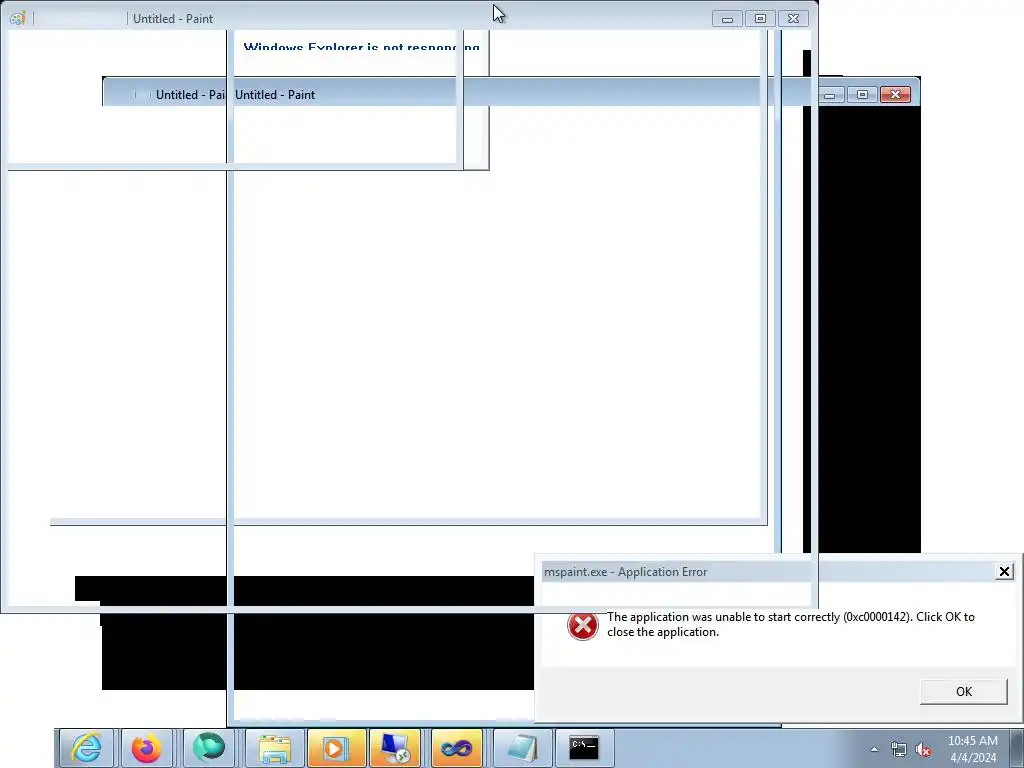Click the Show desktop strip beside the clock
The image size is (1024, 768).
[x=1017, y=748]
